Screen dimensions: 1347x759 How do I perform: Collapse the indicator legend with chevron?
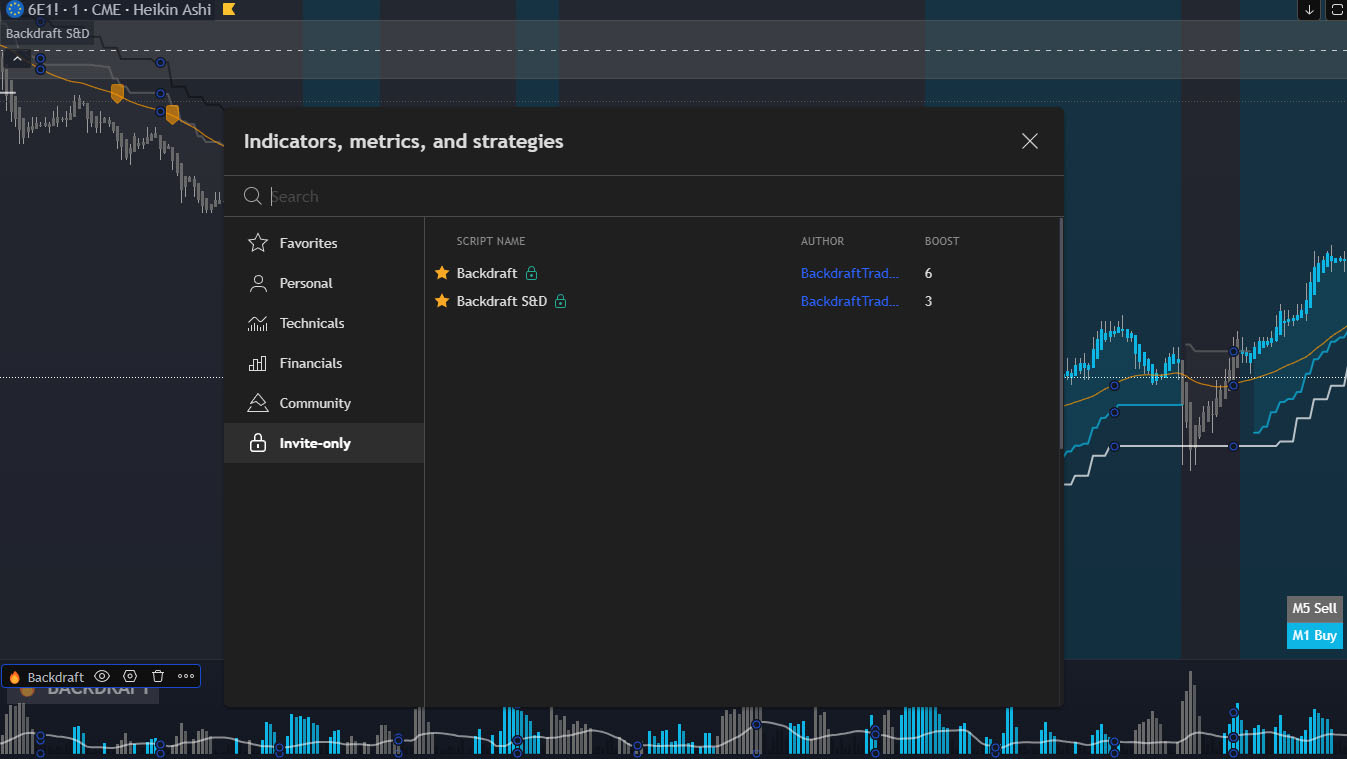17,59
